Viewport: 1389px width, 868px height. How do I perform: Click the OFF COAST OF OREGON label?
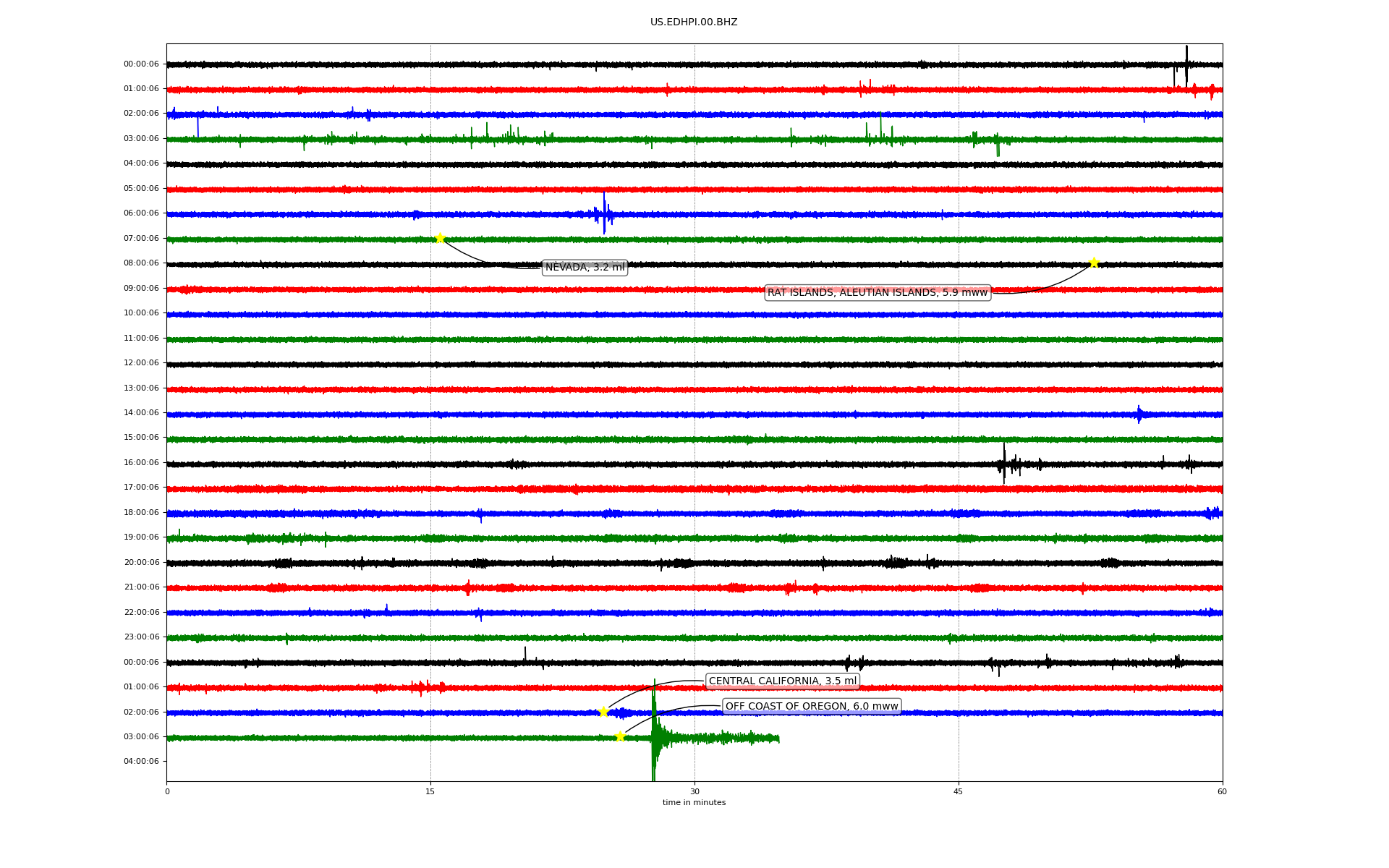tap(812, 706)
